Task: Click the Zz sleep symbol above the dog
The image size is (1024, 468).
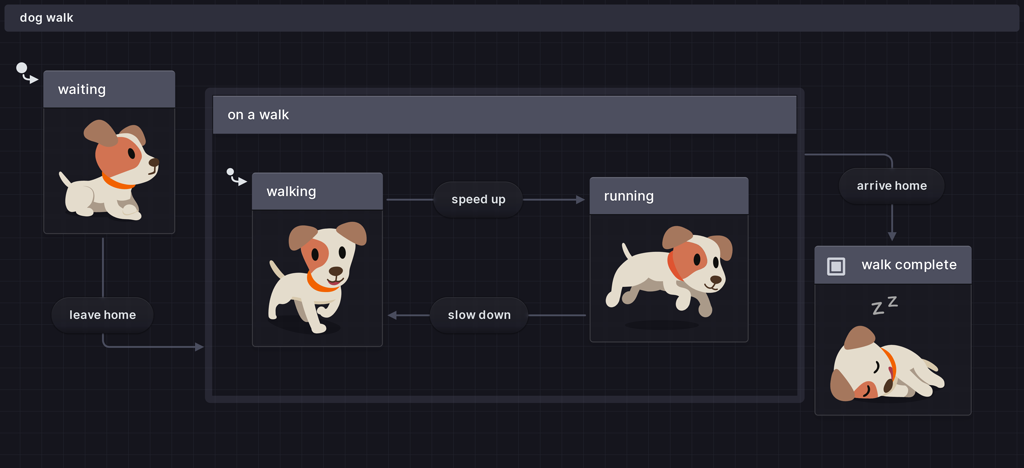Action: 884,305
